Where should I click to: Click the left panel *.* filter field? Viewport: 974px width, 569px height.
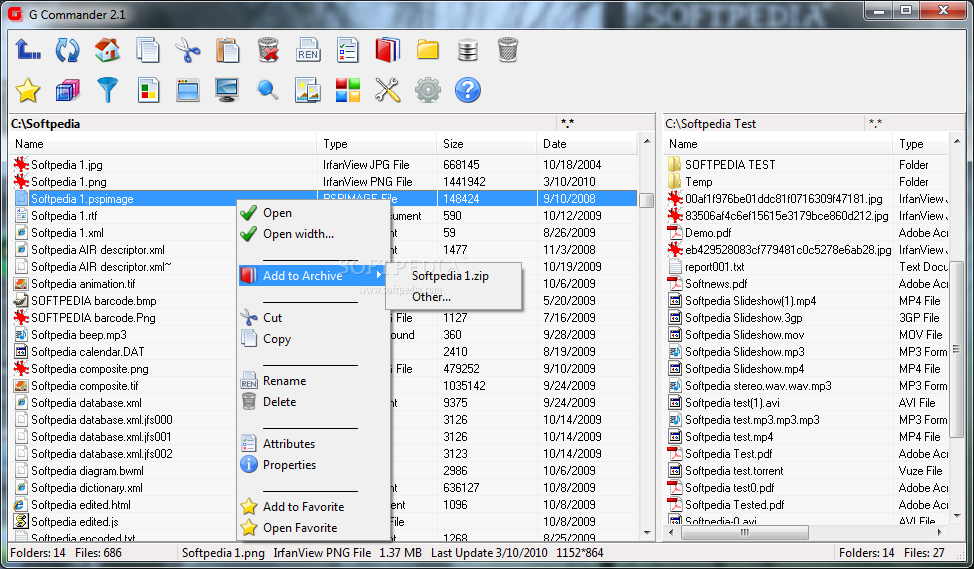(606, 123)
